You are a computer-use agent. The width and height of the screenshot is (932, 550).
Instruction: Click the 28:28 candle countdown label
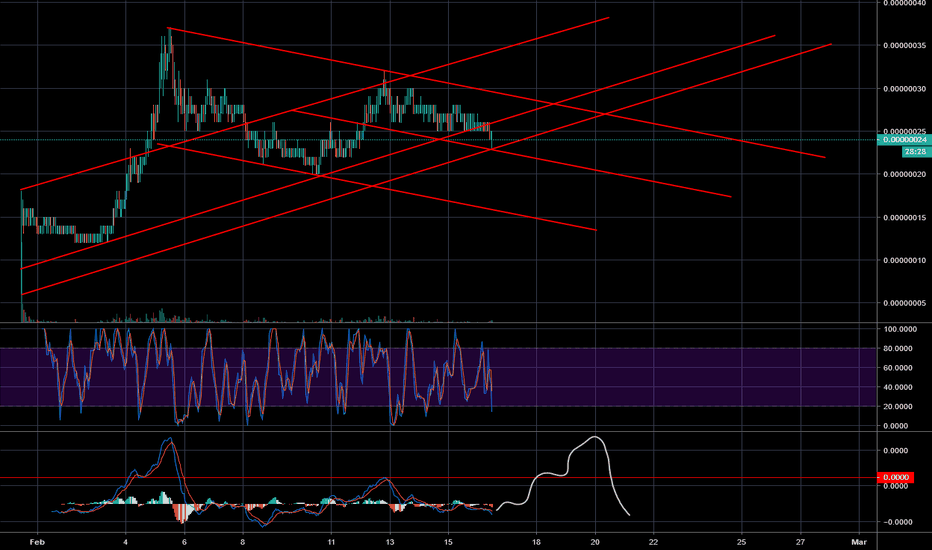(915, 152)
